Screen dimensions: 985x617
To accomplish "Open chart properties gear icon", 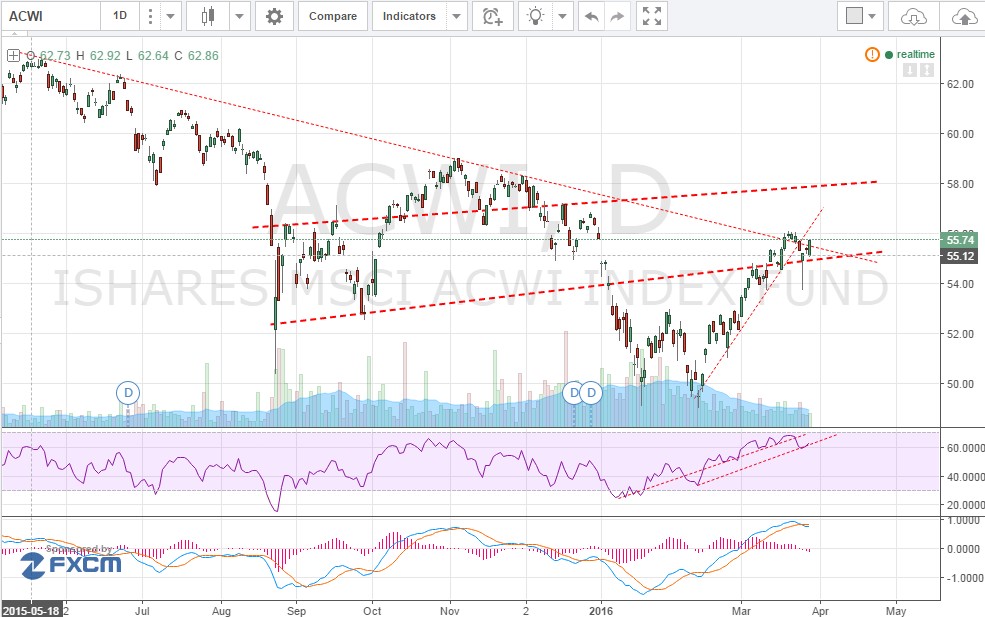I will pos(275,16).
